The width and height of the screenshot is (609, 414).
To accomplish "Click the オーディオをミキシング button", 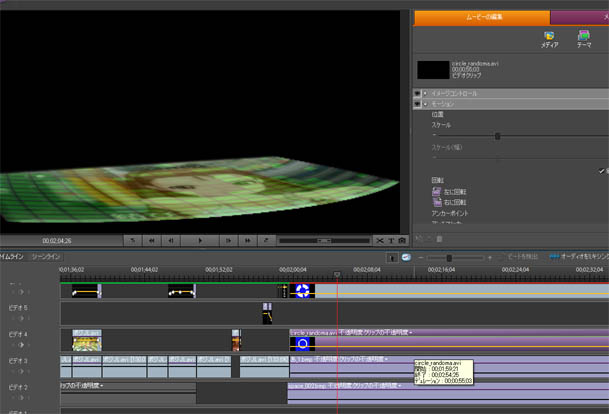I will (x=580, y=257).
